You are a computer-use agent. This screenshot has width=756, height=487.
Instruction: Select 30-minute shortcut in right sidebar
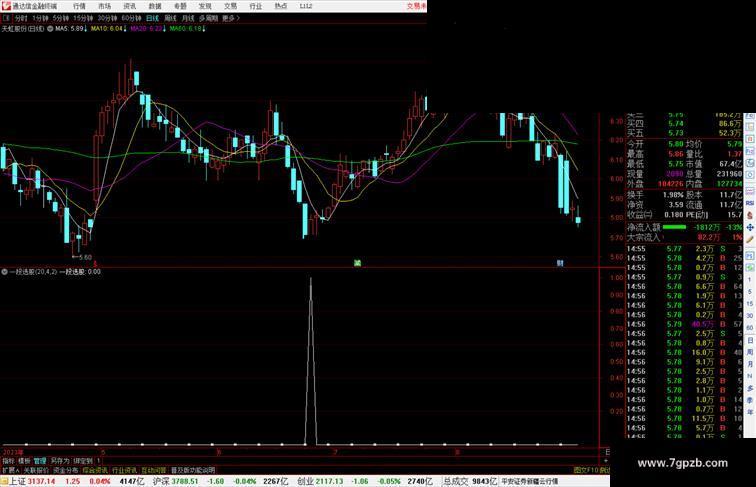tap(750, 316)
